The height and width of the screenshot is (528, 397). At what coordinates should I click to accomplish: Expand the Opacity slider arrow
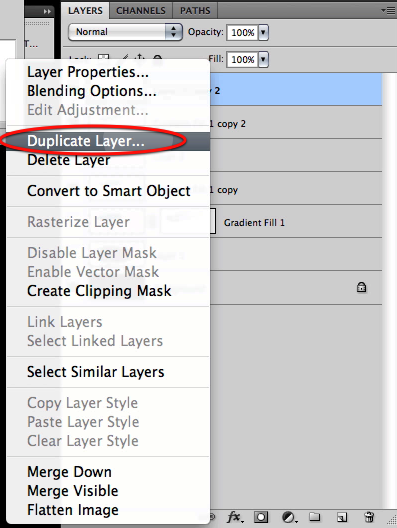pyautogui.click(x=263, y=32)
